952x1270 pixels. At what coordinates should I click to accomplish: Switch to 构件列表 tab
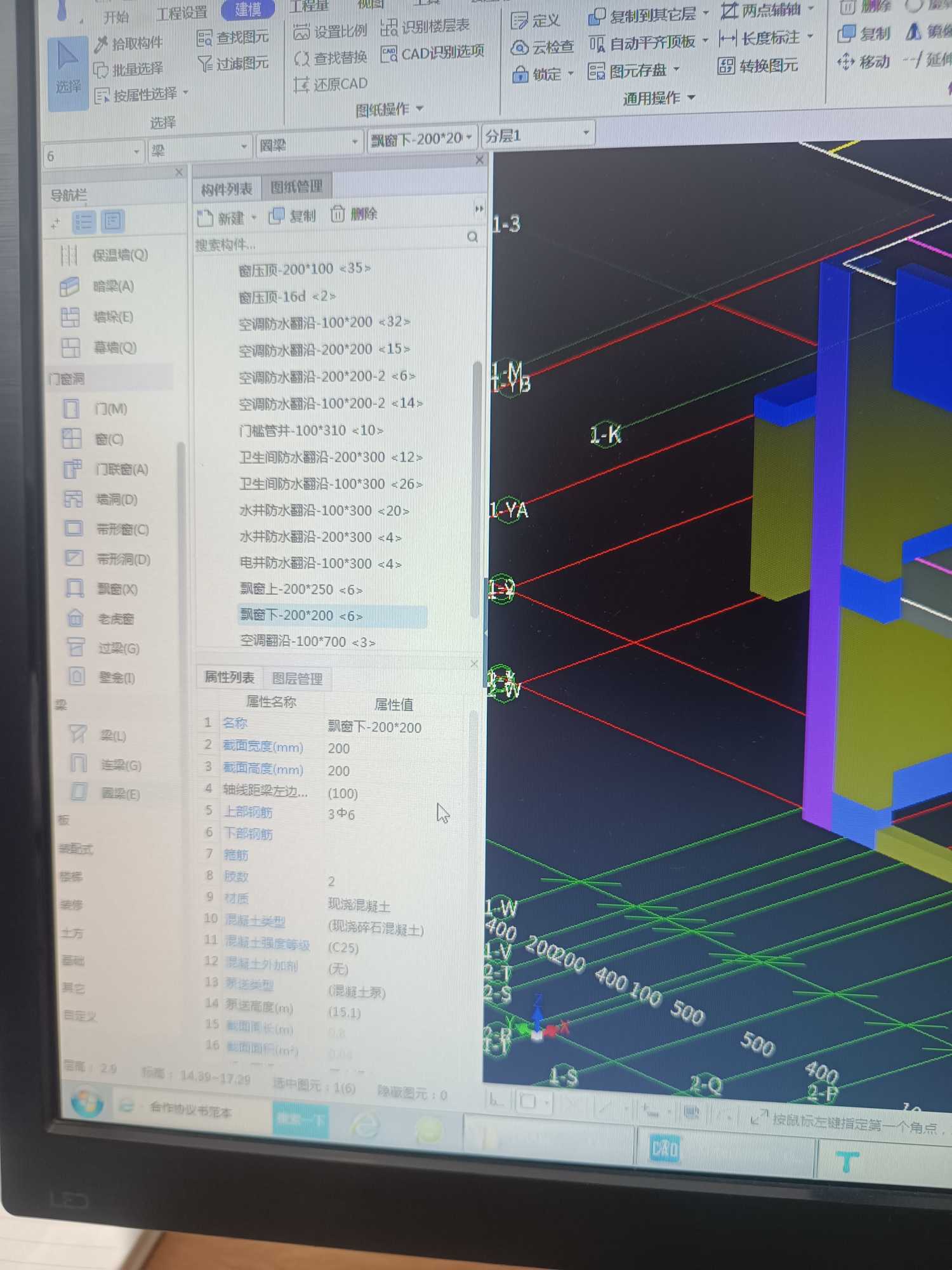226,189
